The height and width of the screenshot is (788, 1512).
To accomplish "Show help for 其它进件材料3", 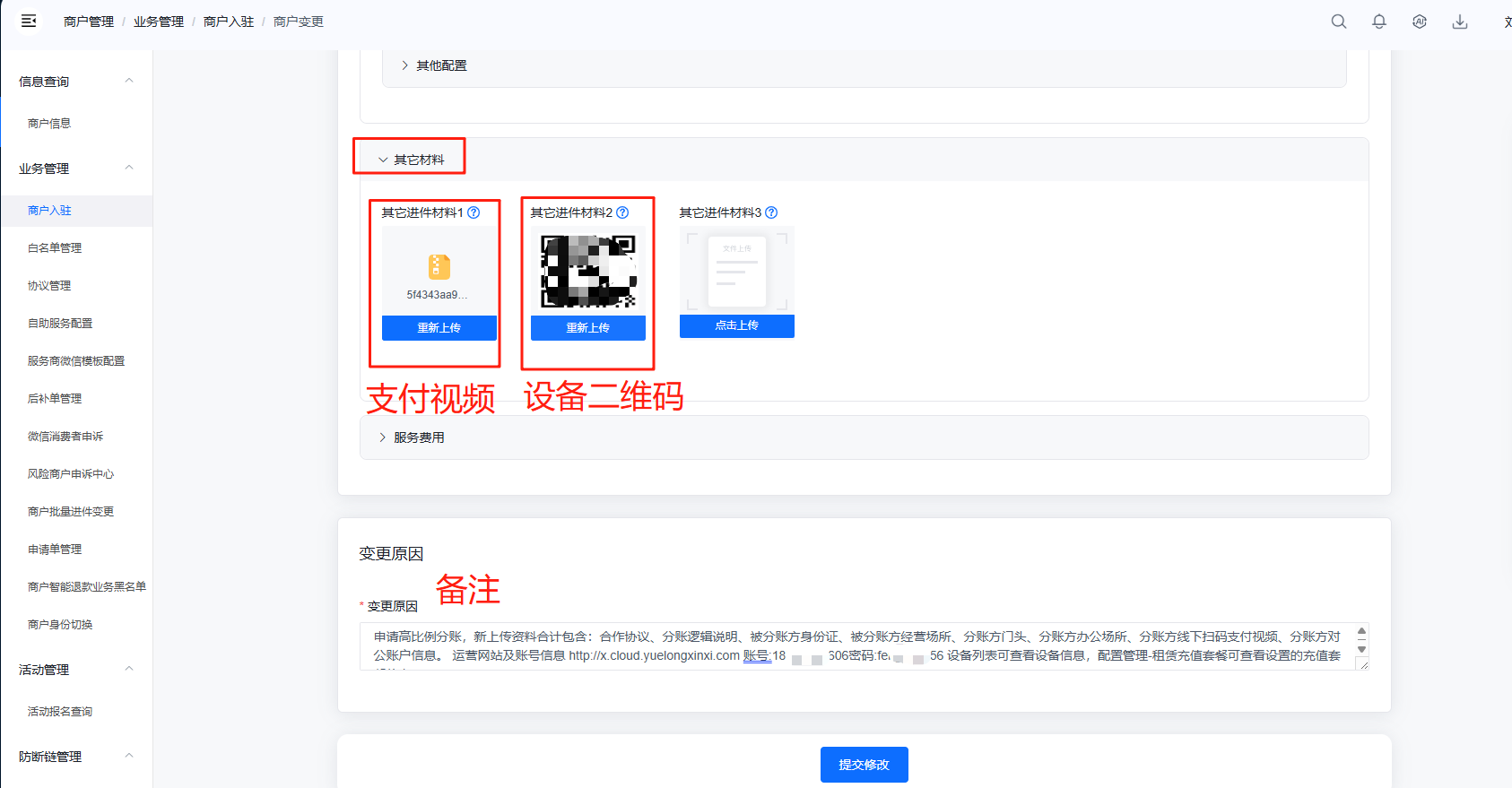I will (x=771, y=212).
